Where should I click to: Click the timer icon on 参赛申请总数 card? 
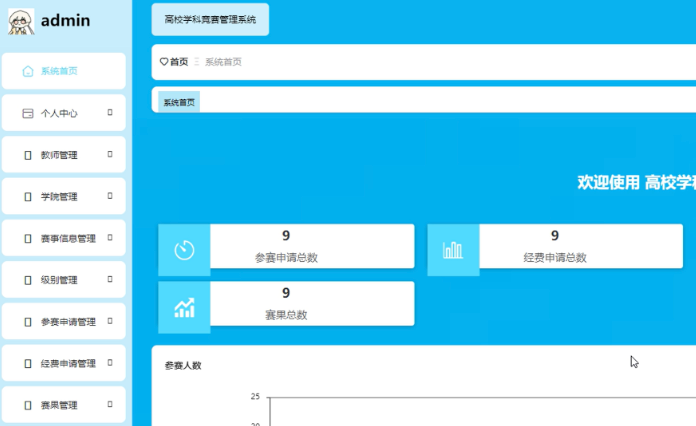[184, 249]
